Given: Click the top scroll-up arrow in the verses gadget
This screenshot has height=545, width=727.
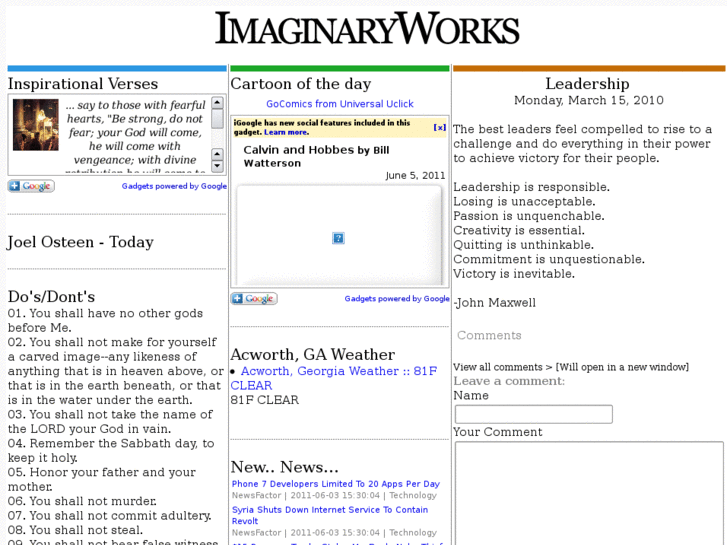Looking at the screenshot, I should coord(217,103).
